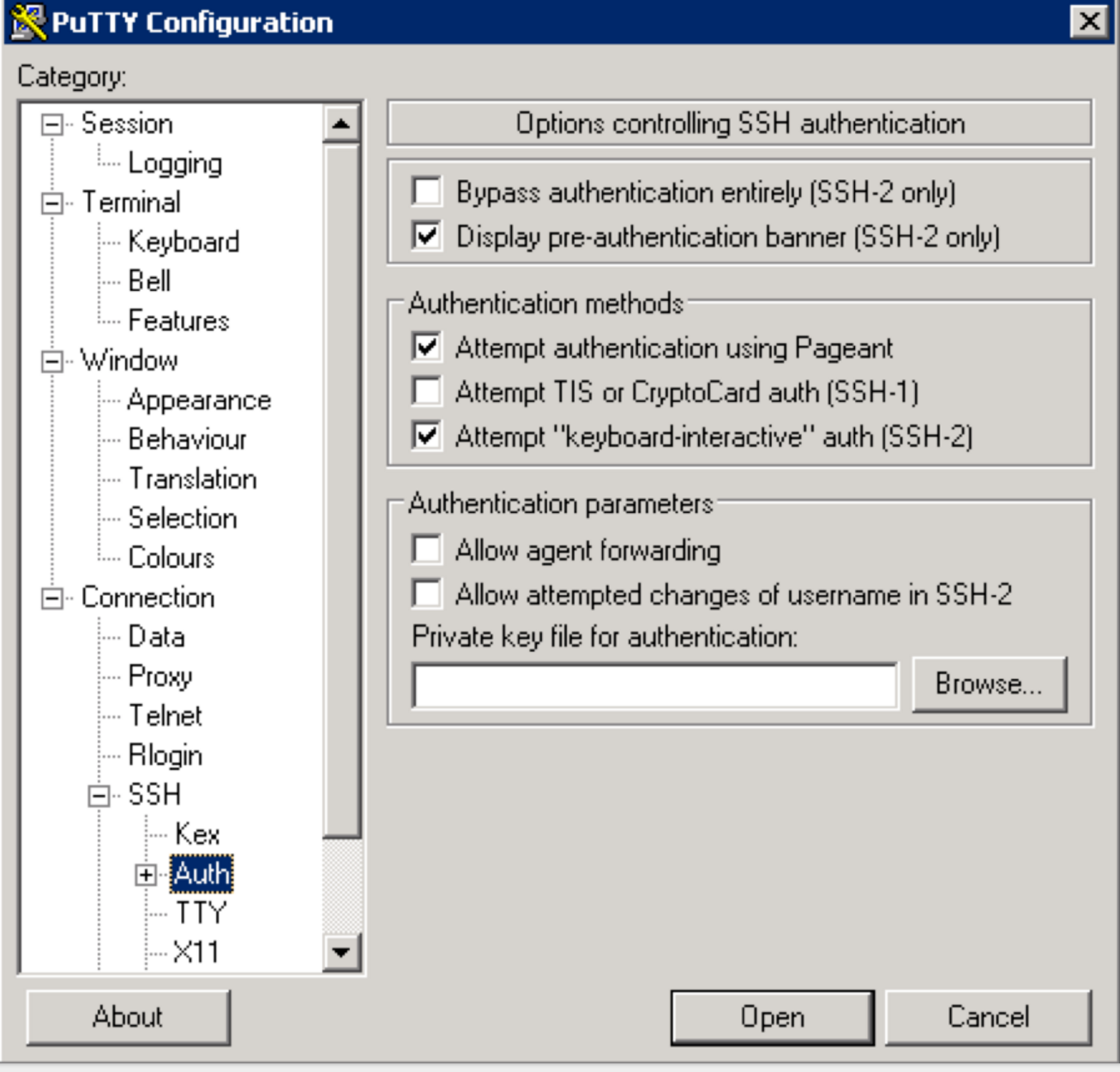
Task: Select Connection category
Action: click(148, 597)
